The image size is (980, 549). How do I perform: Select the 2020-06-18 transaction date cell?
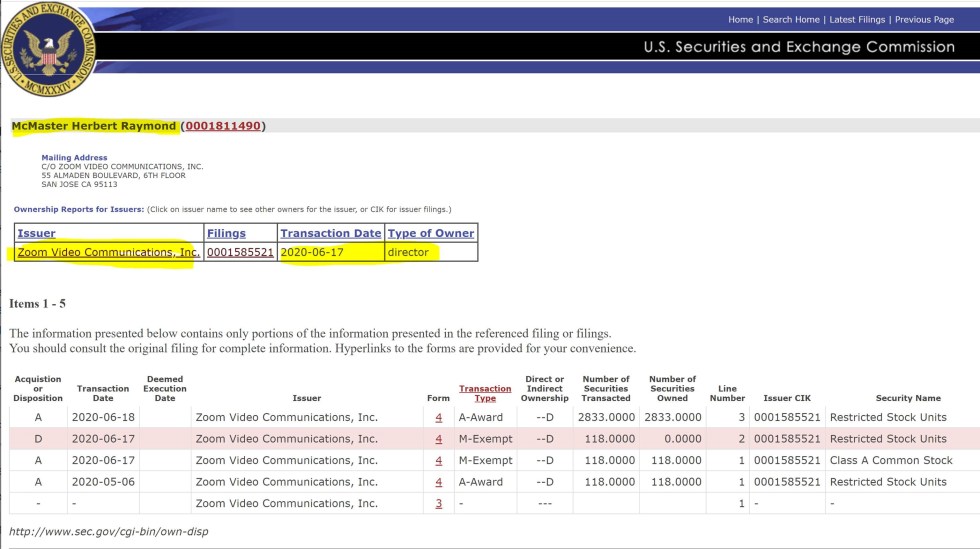103,417
